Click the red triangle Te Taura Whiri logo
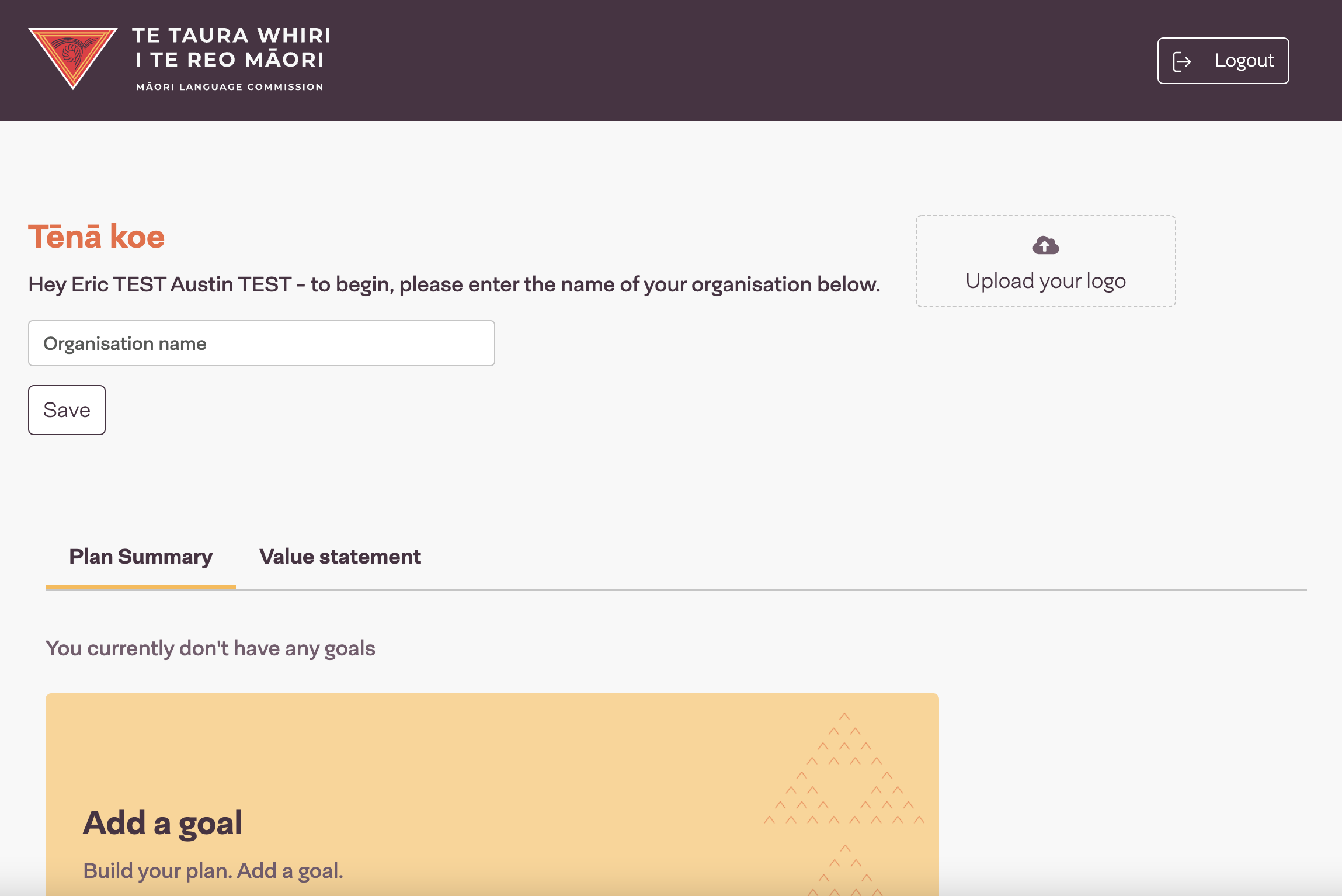 tap(73, 56)
